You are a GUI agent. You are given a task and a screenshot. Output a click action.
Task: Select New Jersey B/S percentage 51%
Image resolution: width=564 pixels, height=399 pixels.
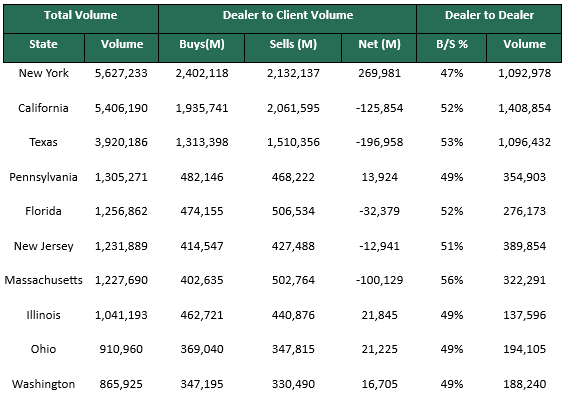click(452, 246)
